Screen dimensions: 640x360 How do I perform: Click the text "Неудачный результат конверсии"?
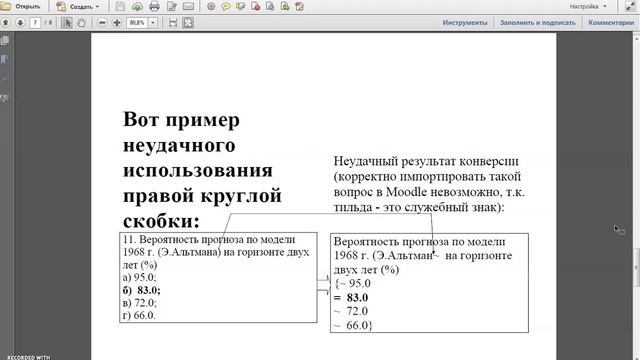426,161
